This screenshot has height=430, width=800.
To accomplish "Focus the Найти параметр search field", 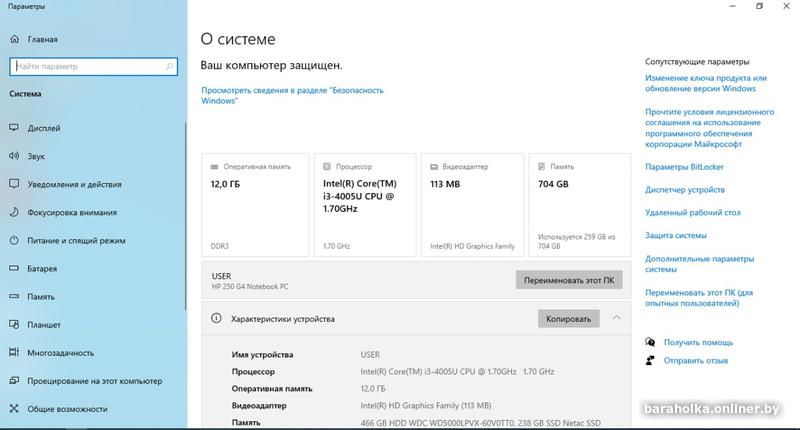I will tap(93, 66).
